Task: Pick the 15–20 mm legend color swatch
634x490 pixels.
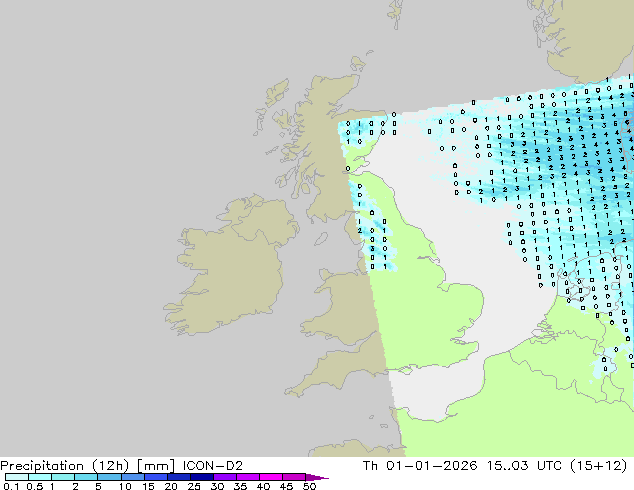Action: pyautogui.click(x=156, y=477)
